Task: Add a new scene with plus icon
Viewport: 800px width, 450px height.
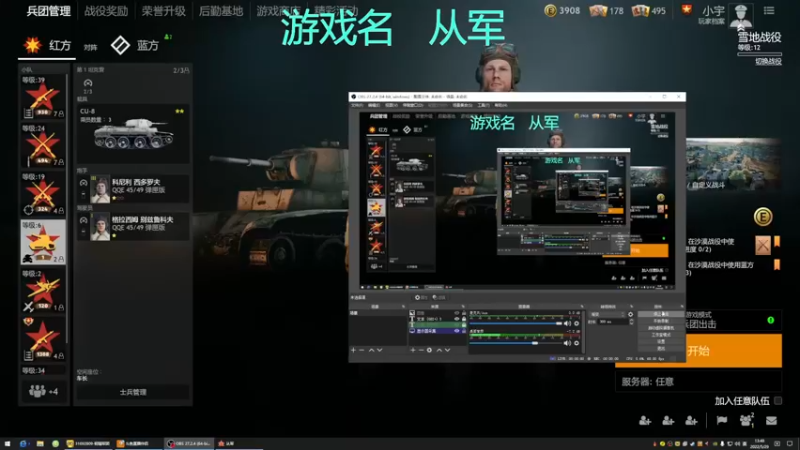Action: [353, 350]
